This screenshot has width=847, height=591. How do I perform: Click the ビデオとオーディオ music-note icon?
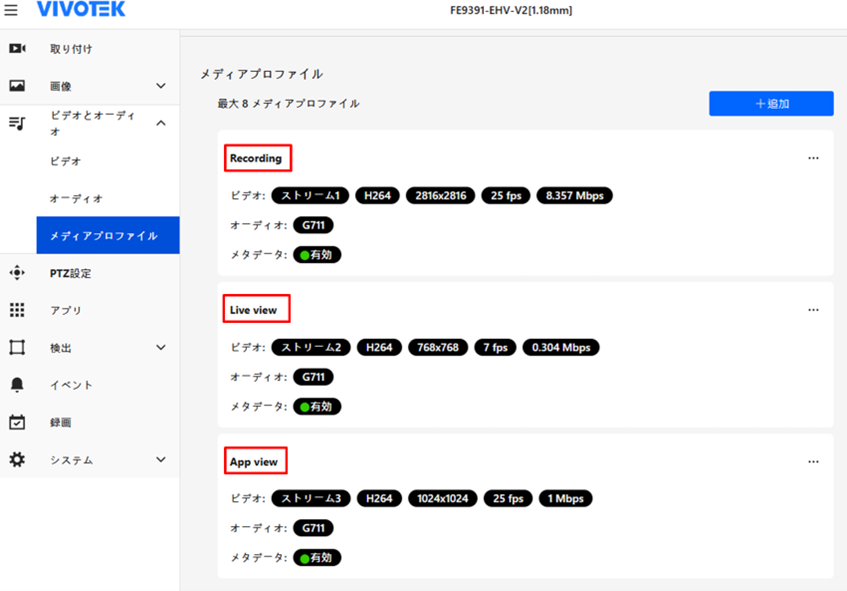pos(17,123)
